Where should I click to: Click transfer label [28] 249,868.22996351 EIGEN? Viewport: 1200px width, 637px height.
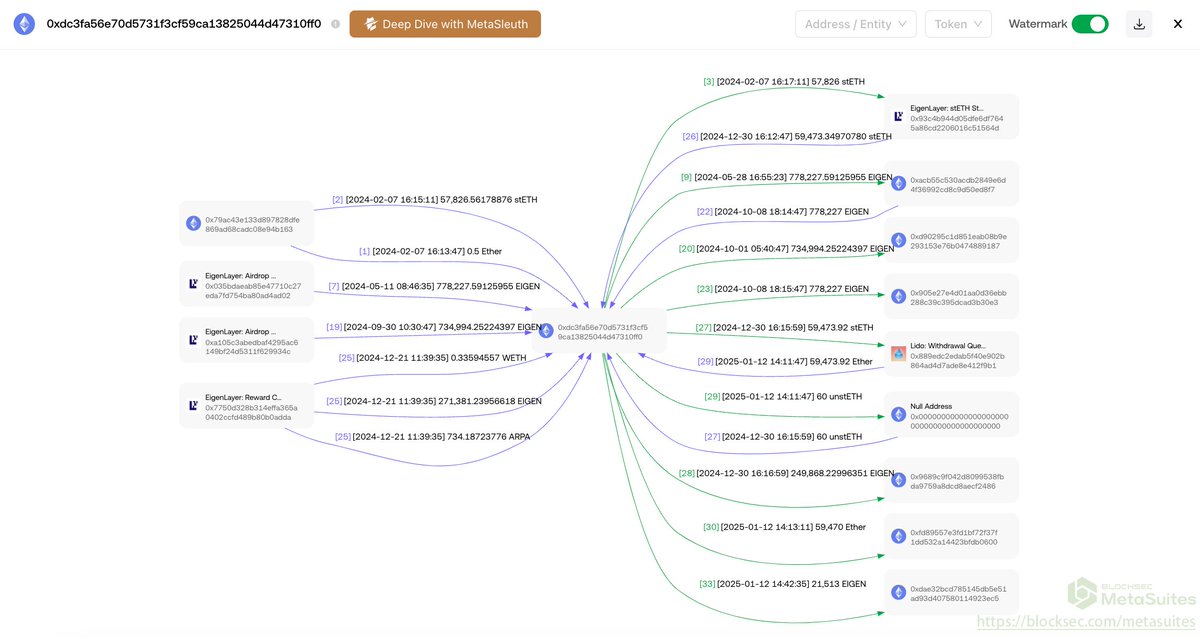pyautogui.click(x=786, y=473)
